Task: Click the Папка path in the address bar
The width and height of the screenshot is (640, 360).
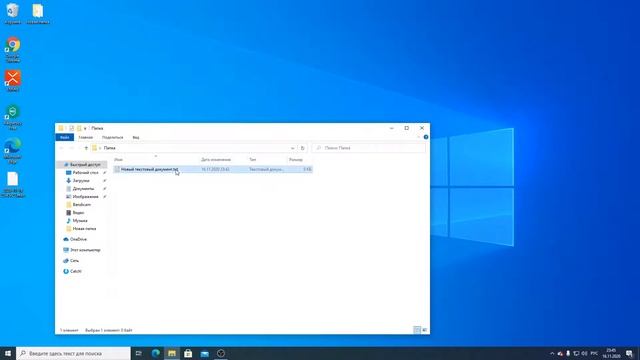Action: [109, 148]
